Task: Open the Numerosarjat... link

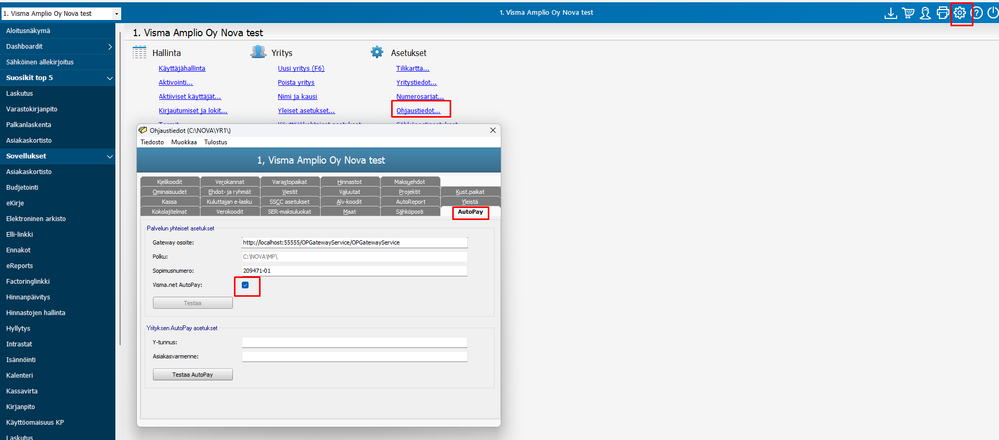Action: click(x=420, y=96)
